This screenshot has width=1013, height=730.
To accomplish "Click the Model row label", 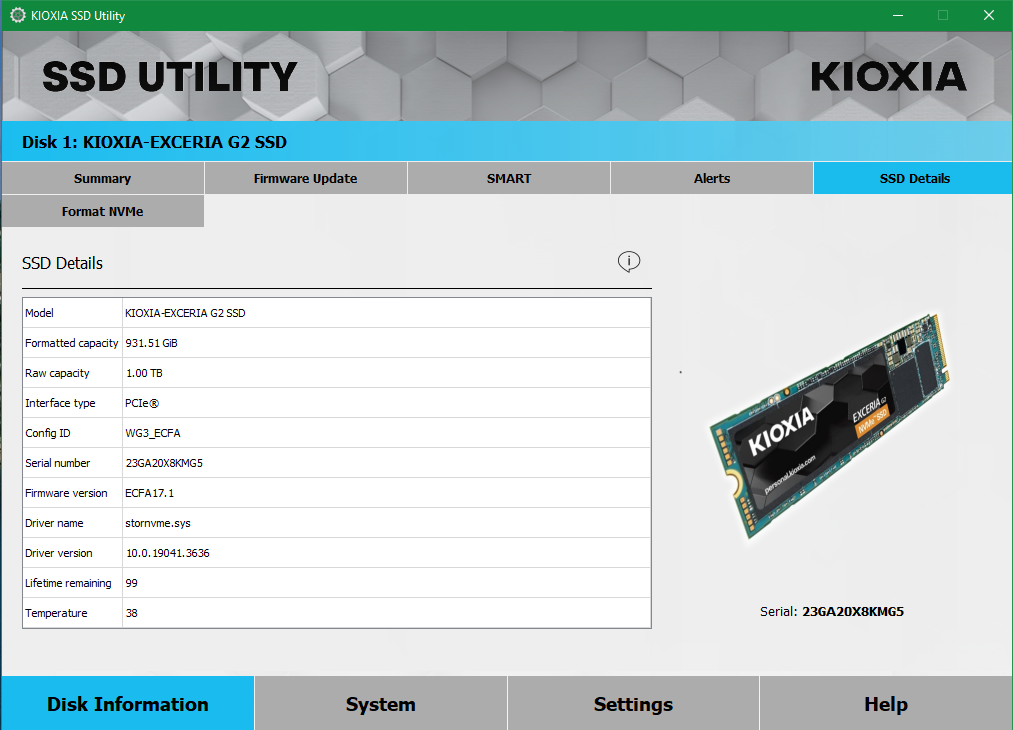I will (39, 313).
